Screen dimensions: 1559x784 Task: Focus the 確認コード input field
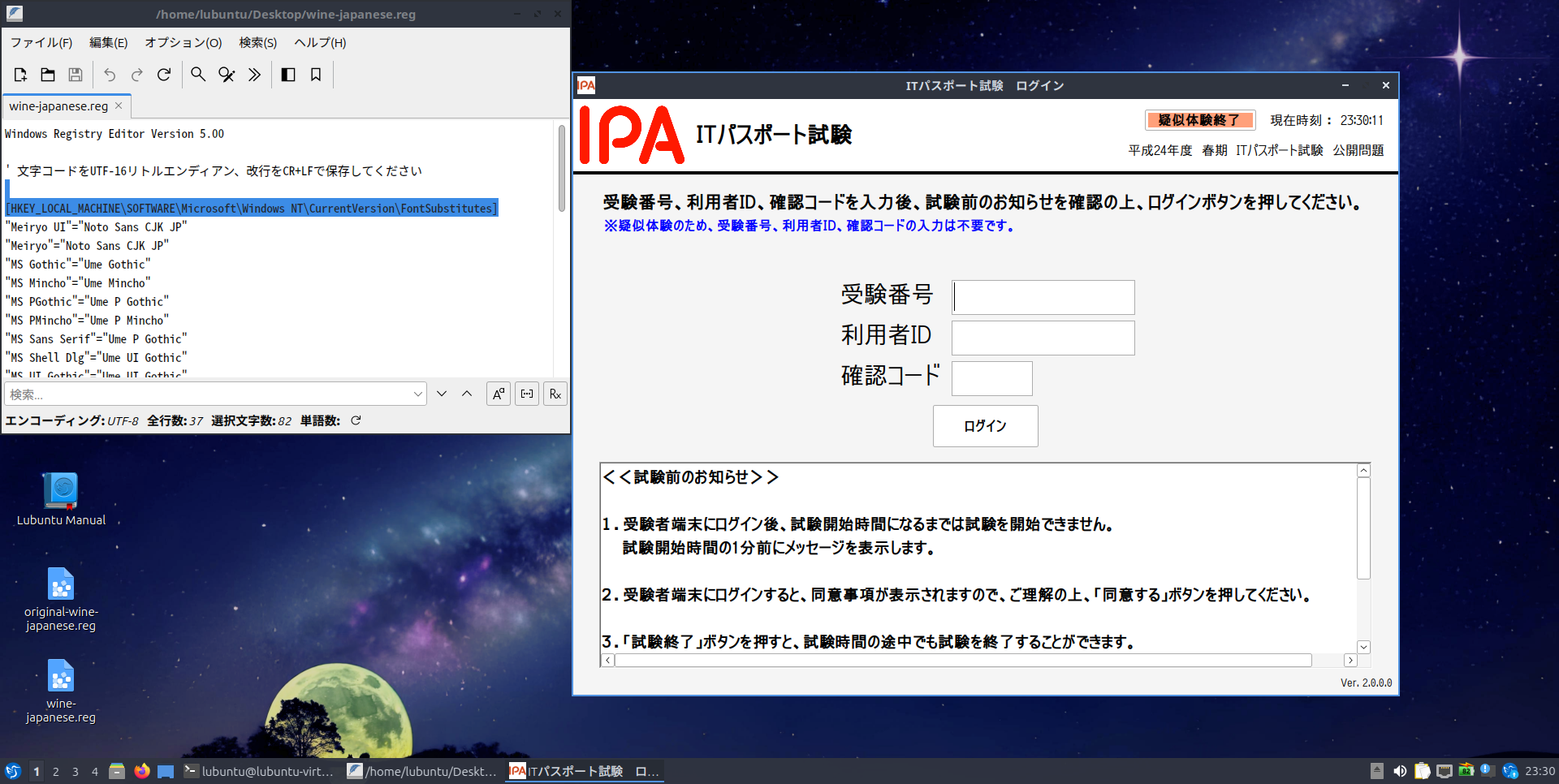click(x=992, y=378)
